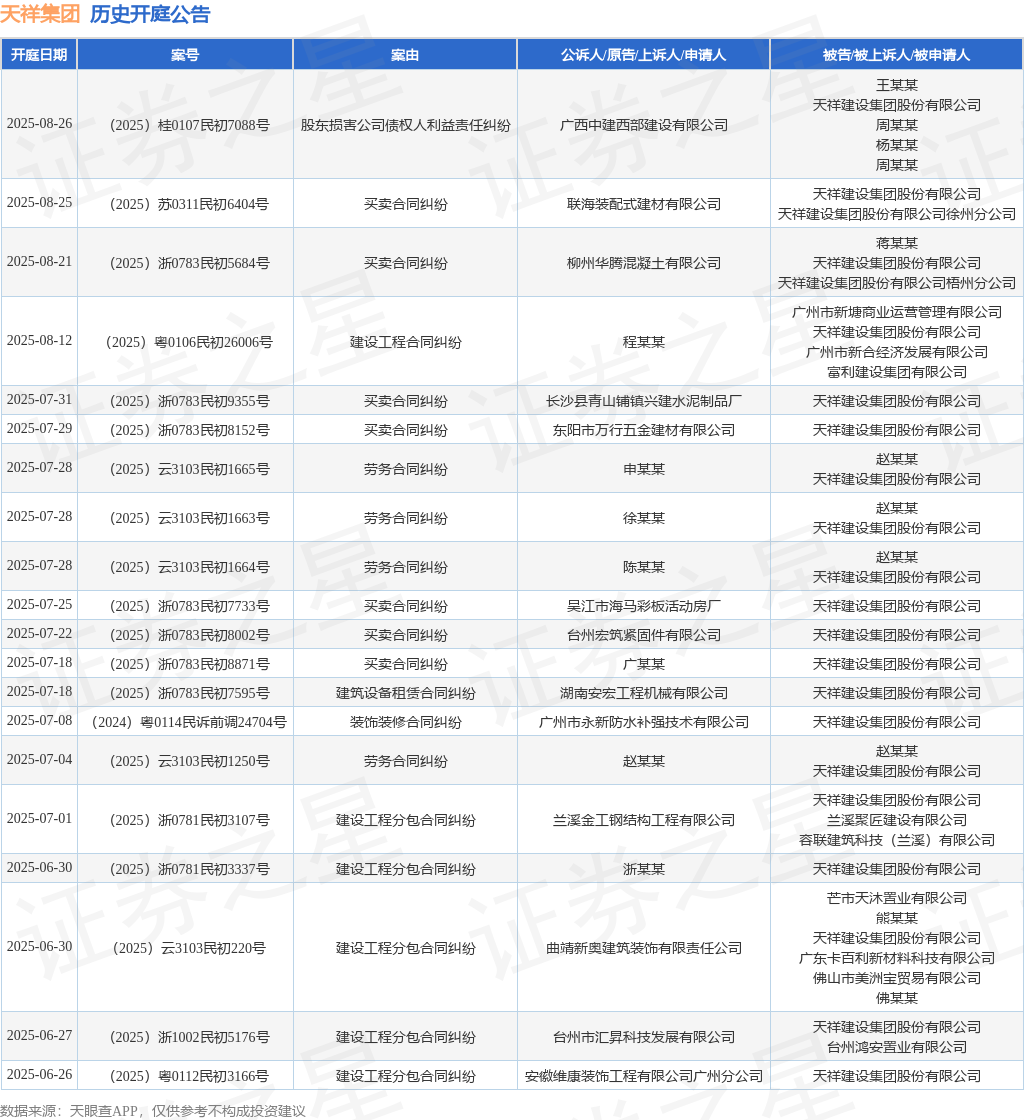Screen dimensions: 1024x1120
Task: Click case number 云3103民初1663号
Action: 189,519
